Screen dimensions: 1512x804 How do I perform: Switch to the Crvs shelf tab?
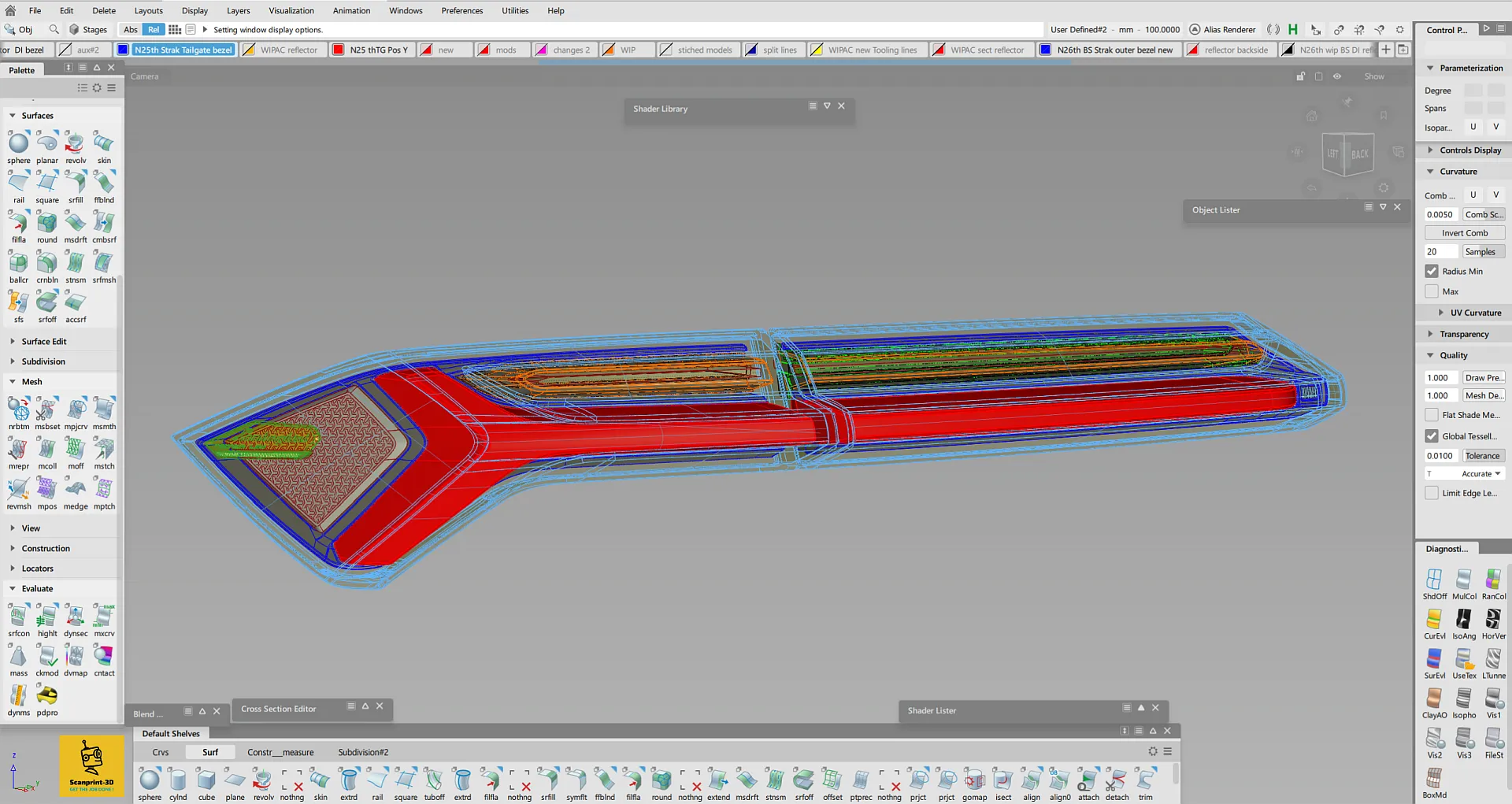pyautogui.click(x=161, y=752)
